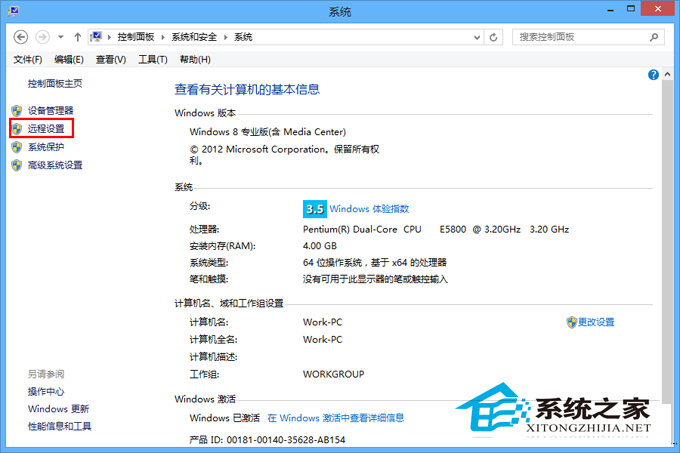The height and width of the screenshot is (453, 680).
Task: Open the 文件(F) menu
Action: [27, 59]
